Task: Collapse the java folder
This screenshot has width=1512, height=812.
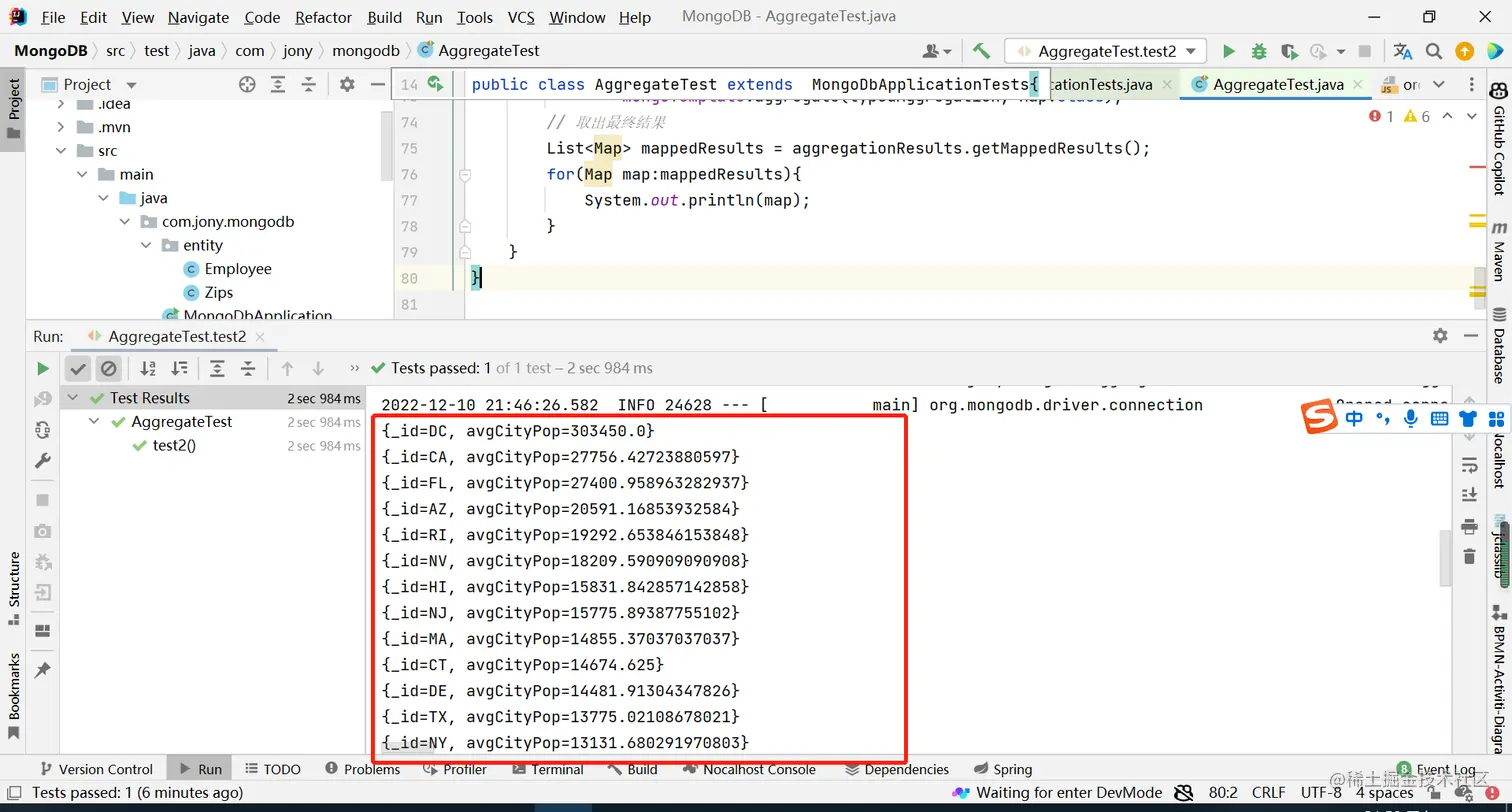Action: click(103, 198)
